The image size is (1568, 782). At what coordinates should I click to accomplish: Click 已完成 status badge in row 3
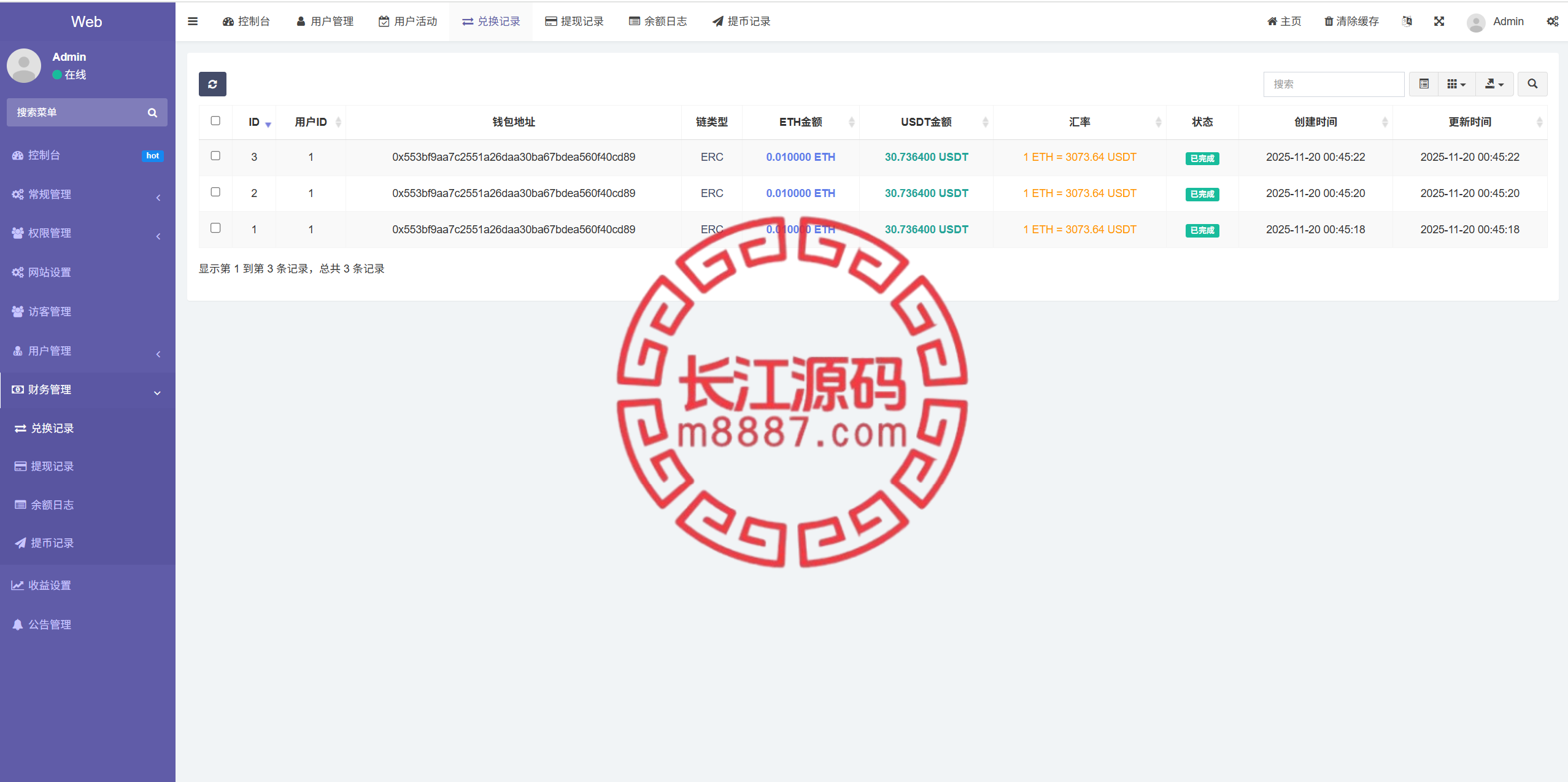pyautogui.click(x=1202, y=158)
